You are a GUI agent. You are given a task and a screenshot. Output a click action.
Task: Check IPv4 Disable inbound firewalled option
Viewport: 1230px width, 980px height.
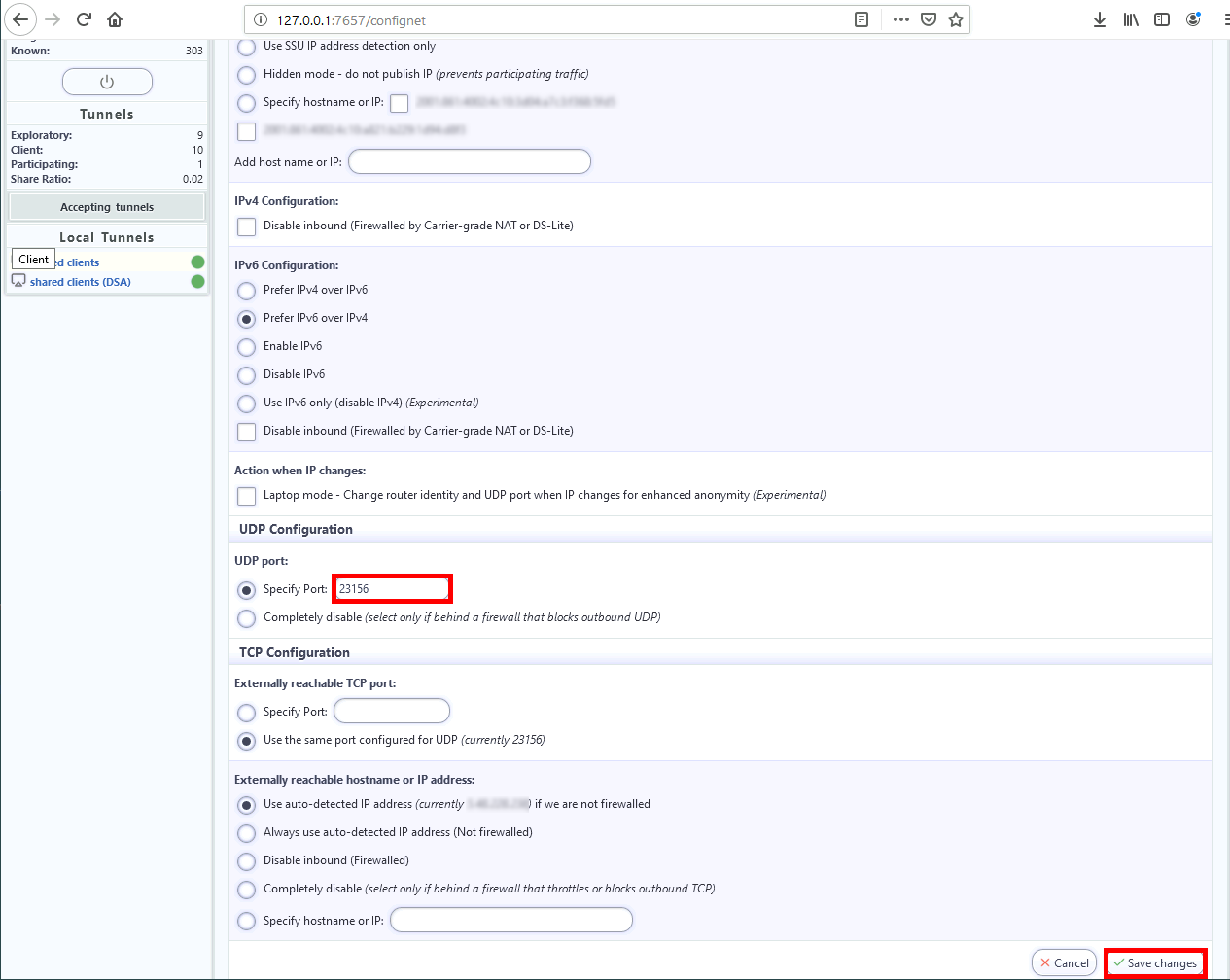[x=247, y=227]
